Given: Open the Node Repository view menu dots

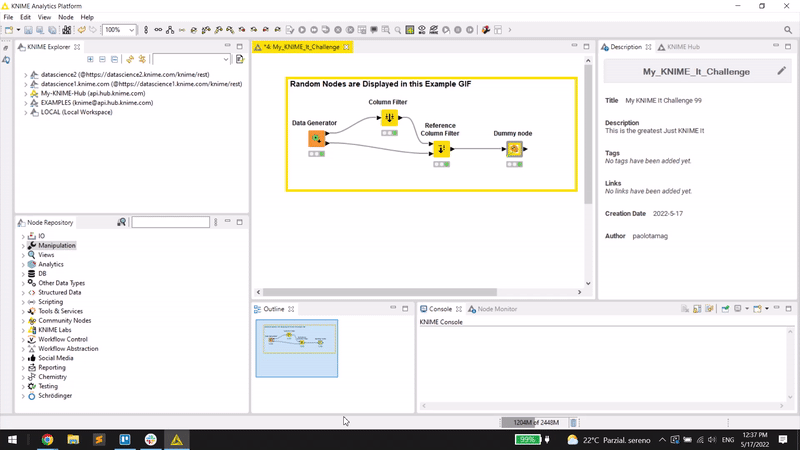Looking at the screenshot, I should [216, 222].
